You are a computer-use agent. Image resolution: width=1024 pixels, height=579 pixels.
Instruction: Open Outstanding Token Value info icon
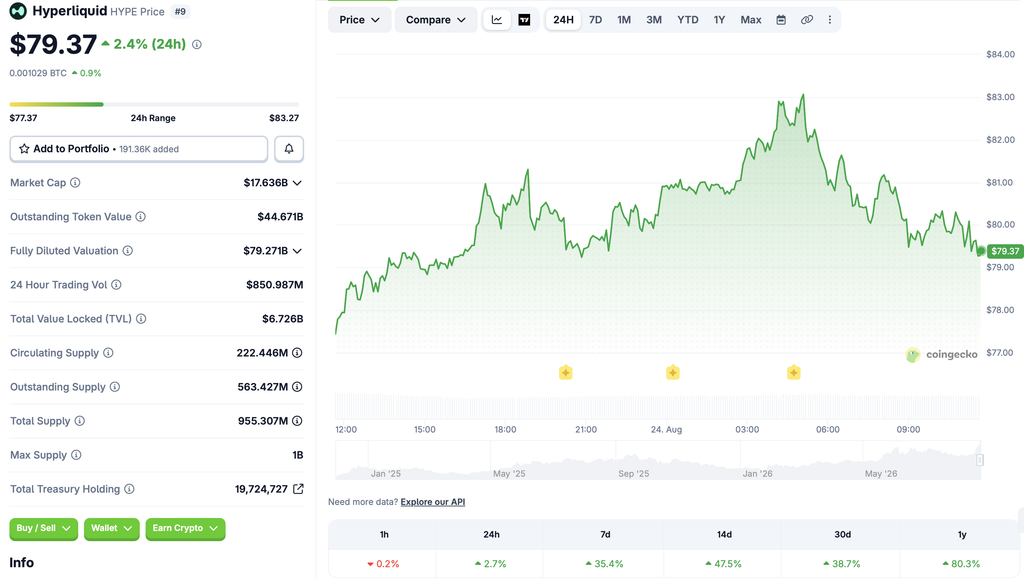[x=140, y=217]
